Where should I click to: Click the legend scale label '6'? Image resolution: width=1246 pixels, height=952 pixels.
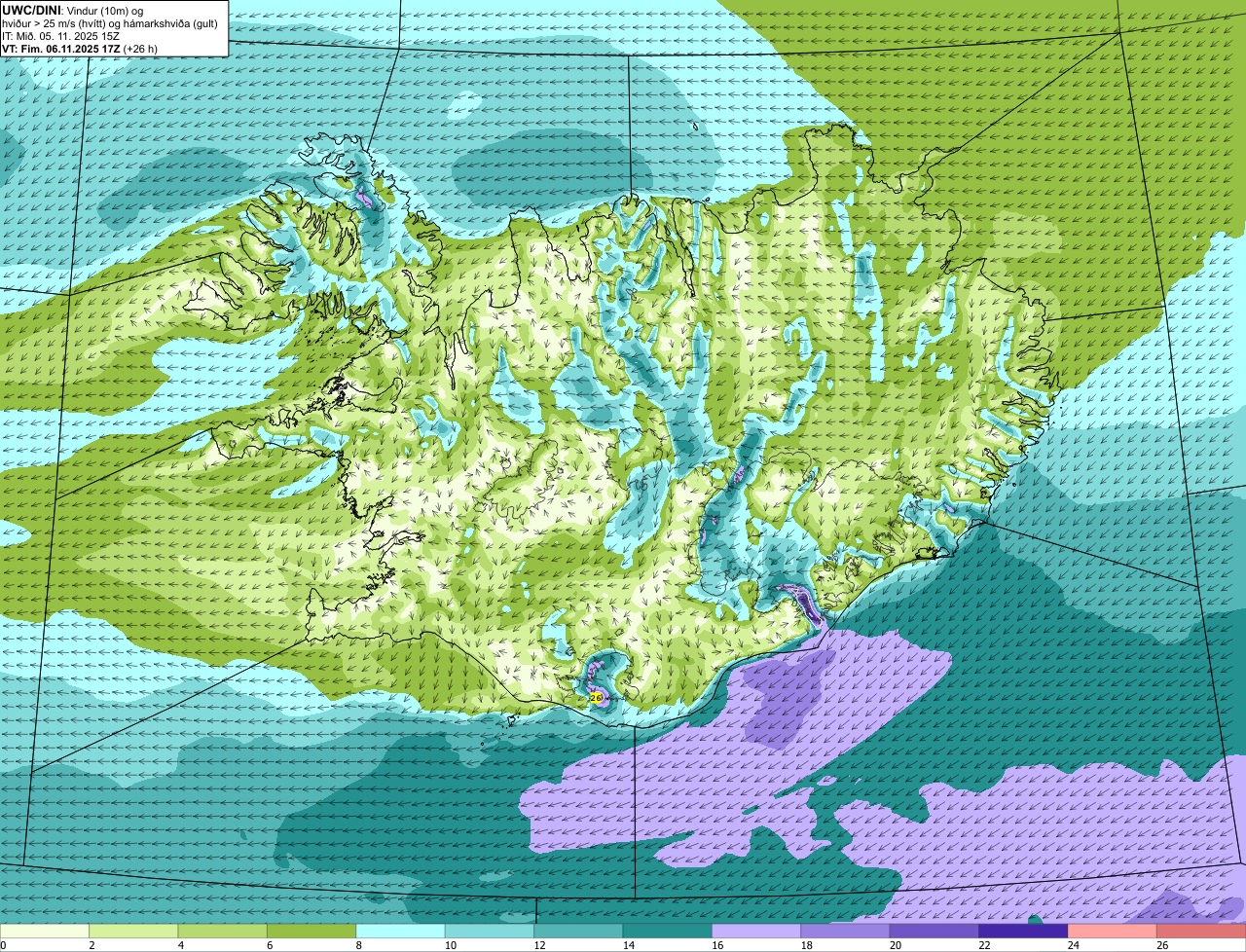click(x=269, y=945)
